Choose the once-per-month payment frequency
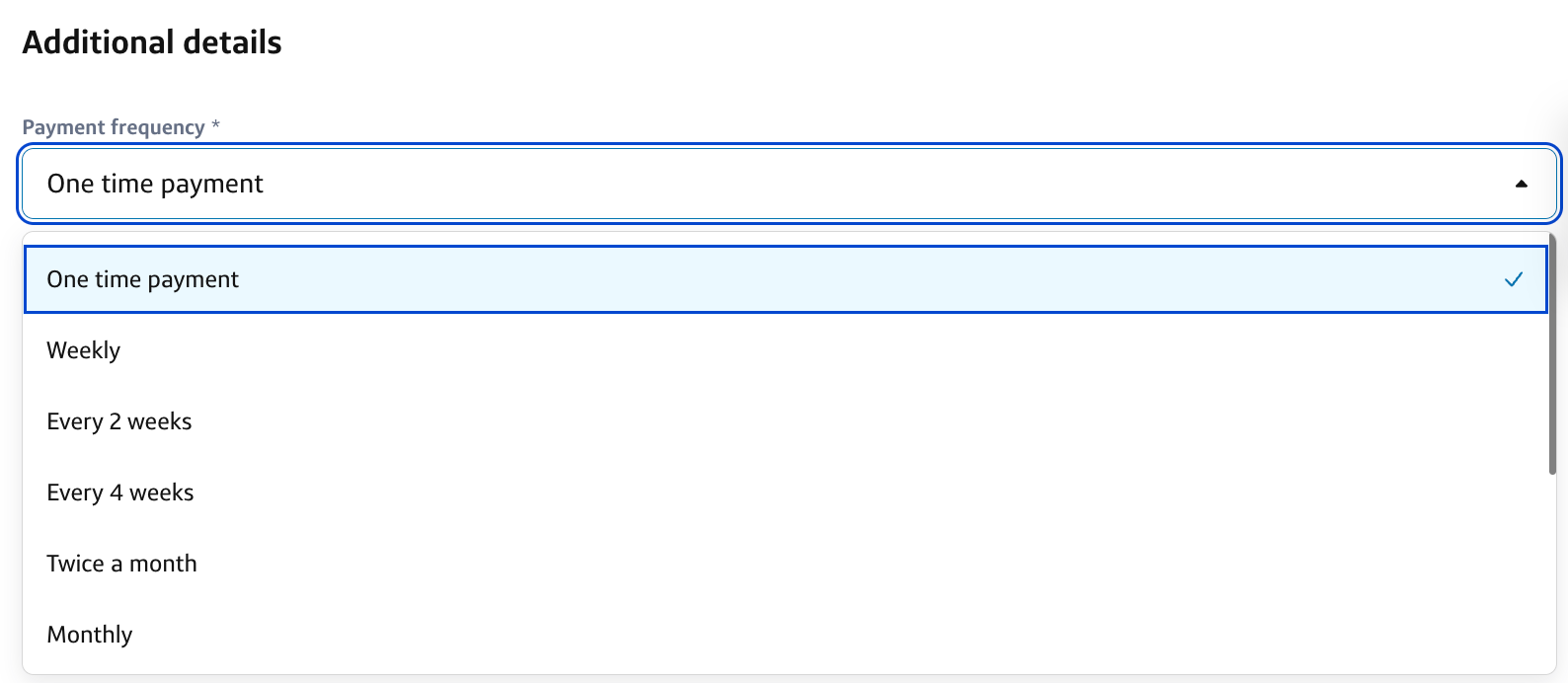The width and height of the screenshot is (1568, 683). tap(90, 636)
